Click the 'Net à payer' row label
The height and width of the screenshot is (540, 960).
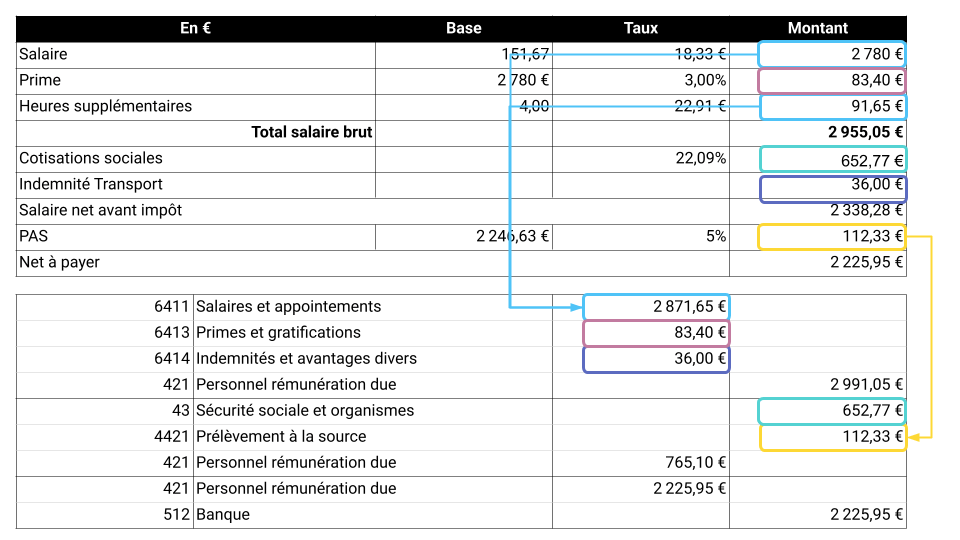point(60,263)
